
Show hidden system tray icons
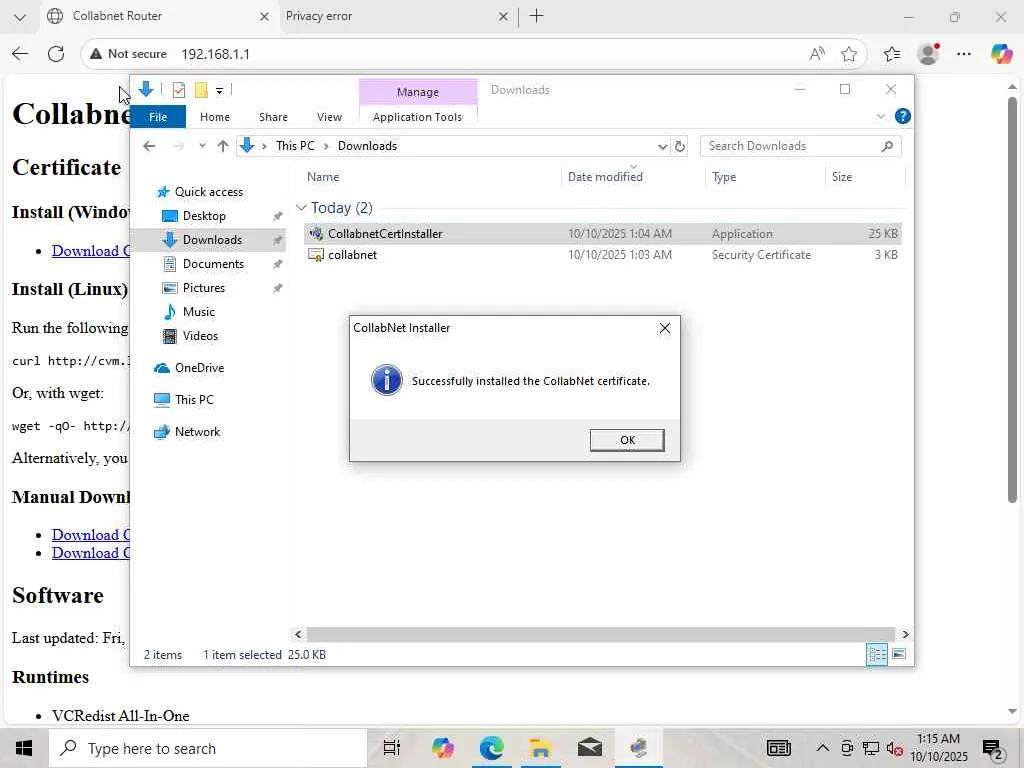click(823, 748)
